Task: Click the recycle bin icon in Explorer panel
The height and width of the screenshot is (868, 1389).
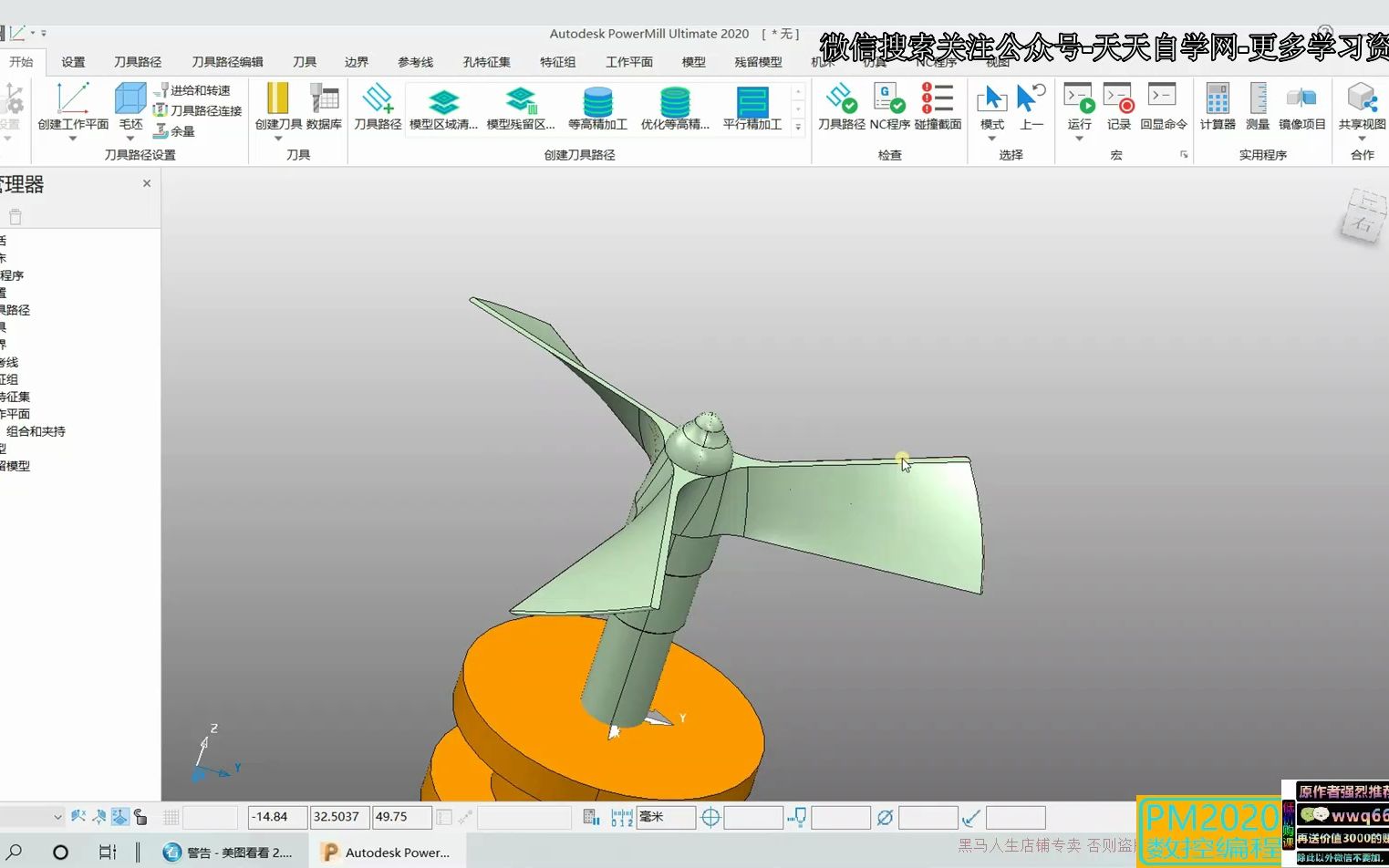Action: coord(16,217)
